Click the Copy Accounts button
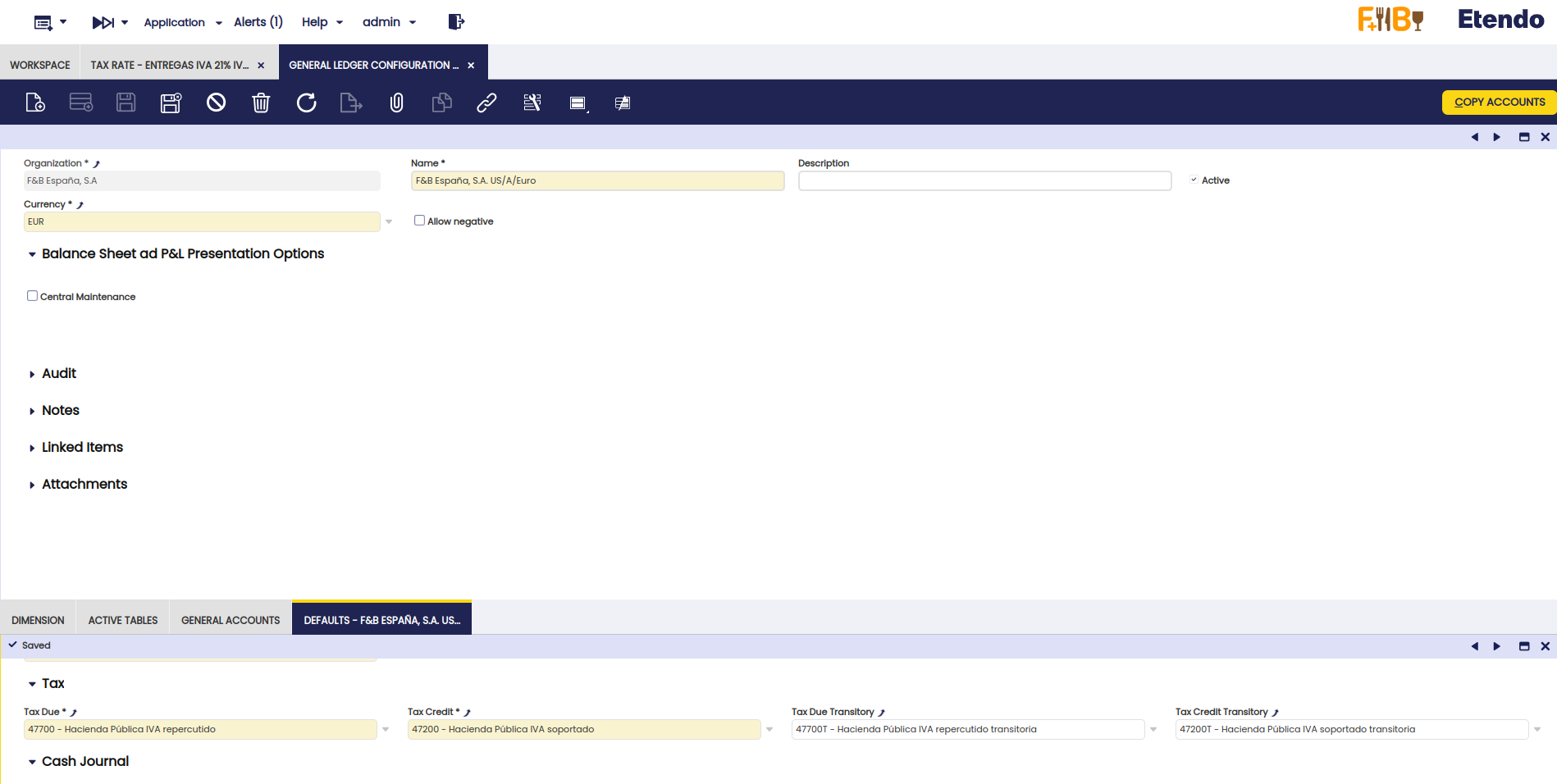 1499,102
